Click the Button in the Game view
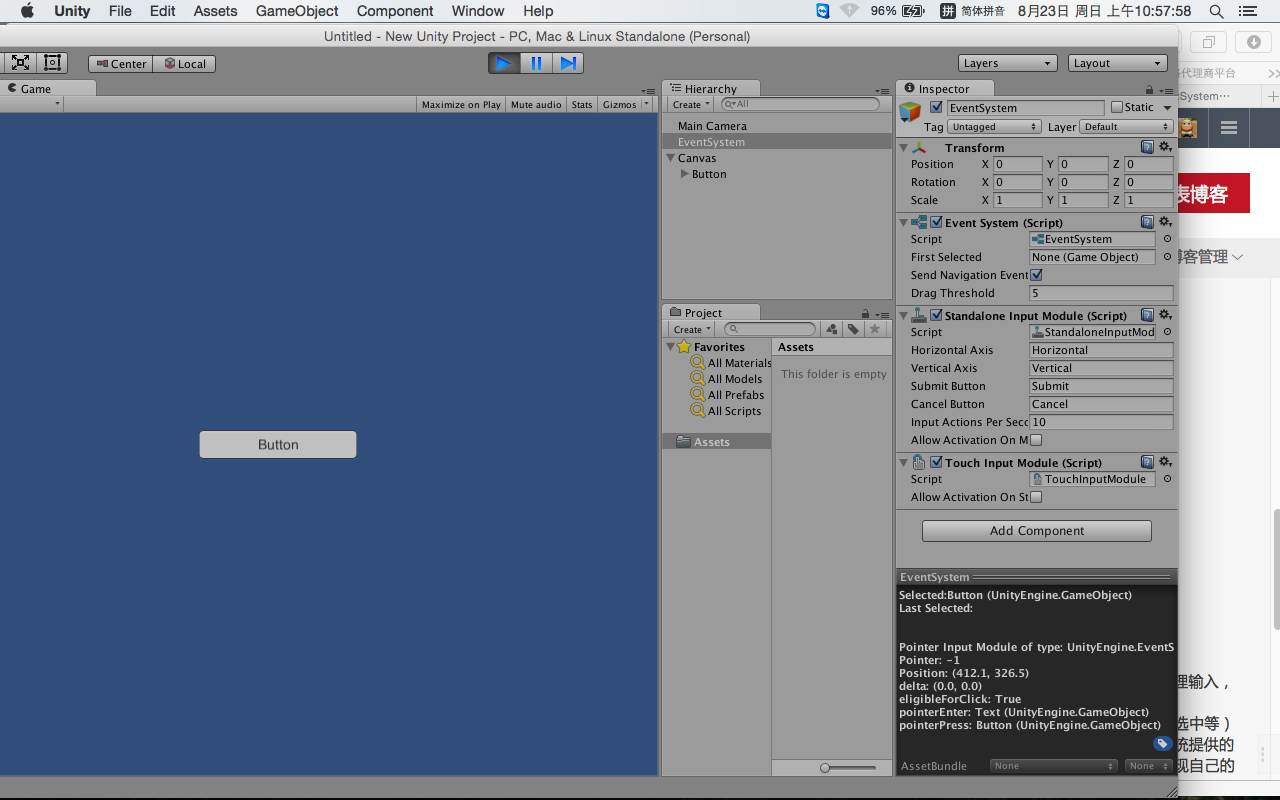1280x800 pixels. (278, 445)
